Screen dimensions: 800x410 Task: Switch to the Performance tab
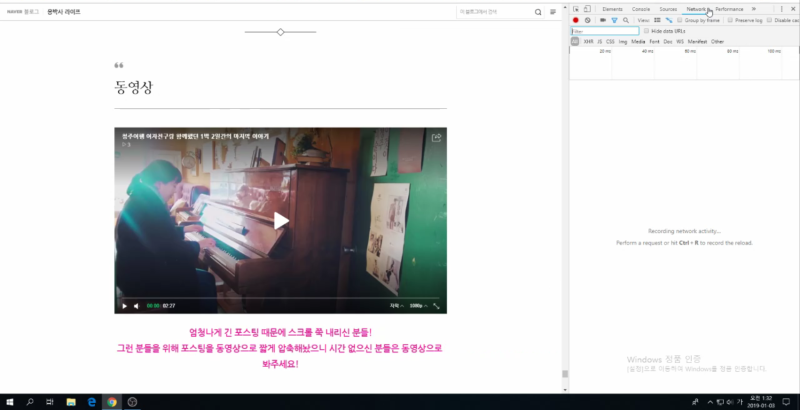tap(729, 9)
